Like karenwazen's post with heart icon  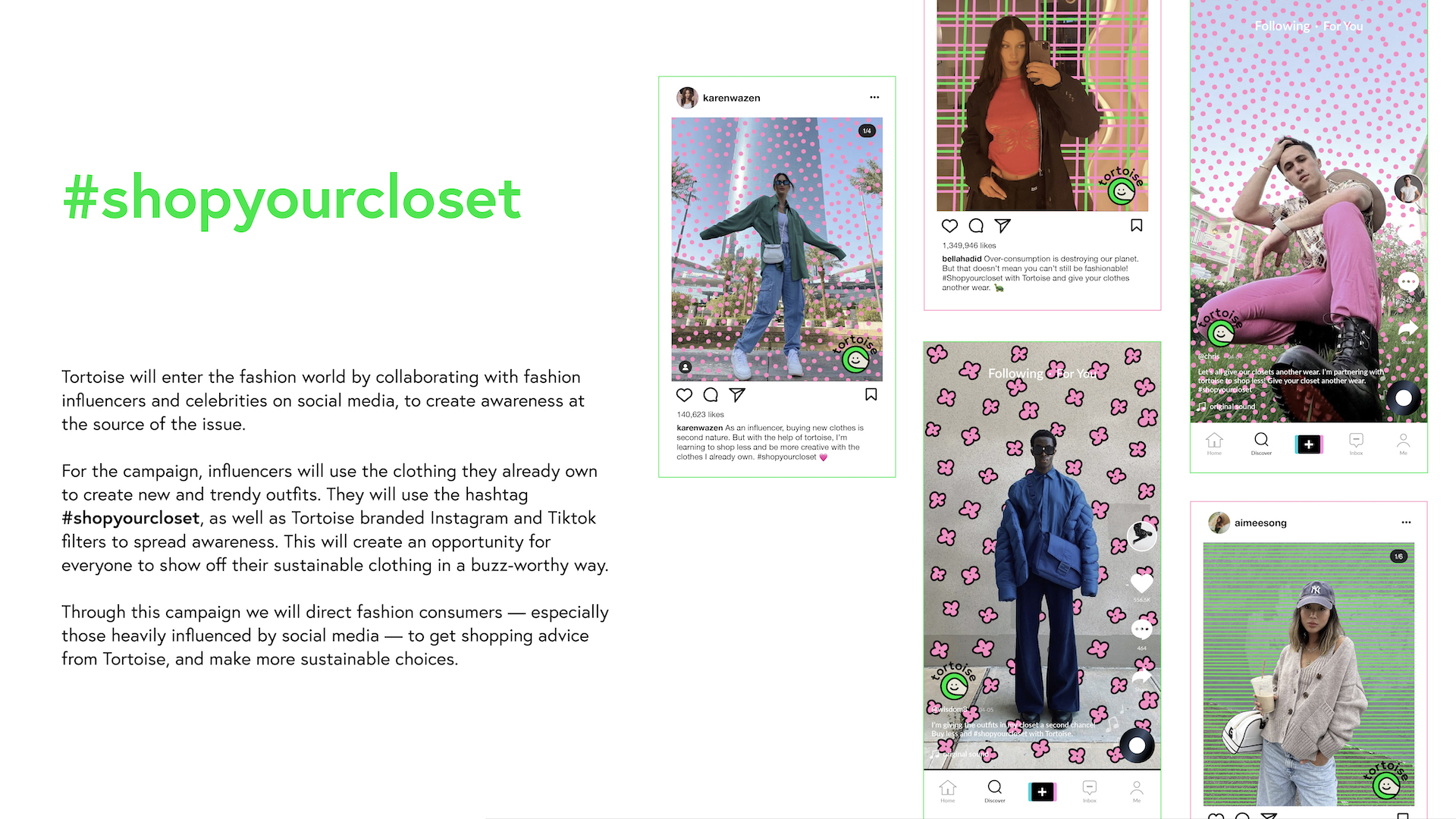684,395
